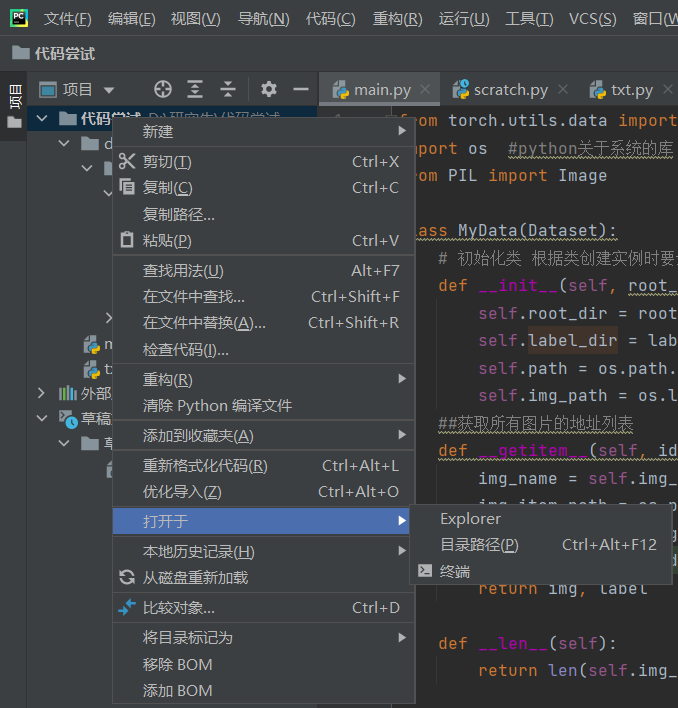Select 在文件中替换(A)... menu entry
Image resolution: width=678 pixels, height=708 pixels.
tap(263, 322)
